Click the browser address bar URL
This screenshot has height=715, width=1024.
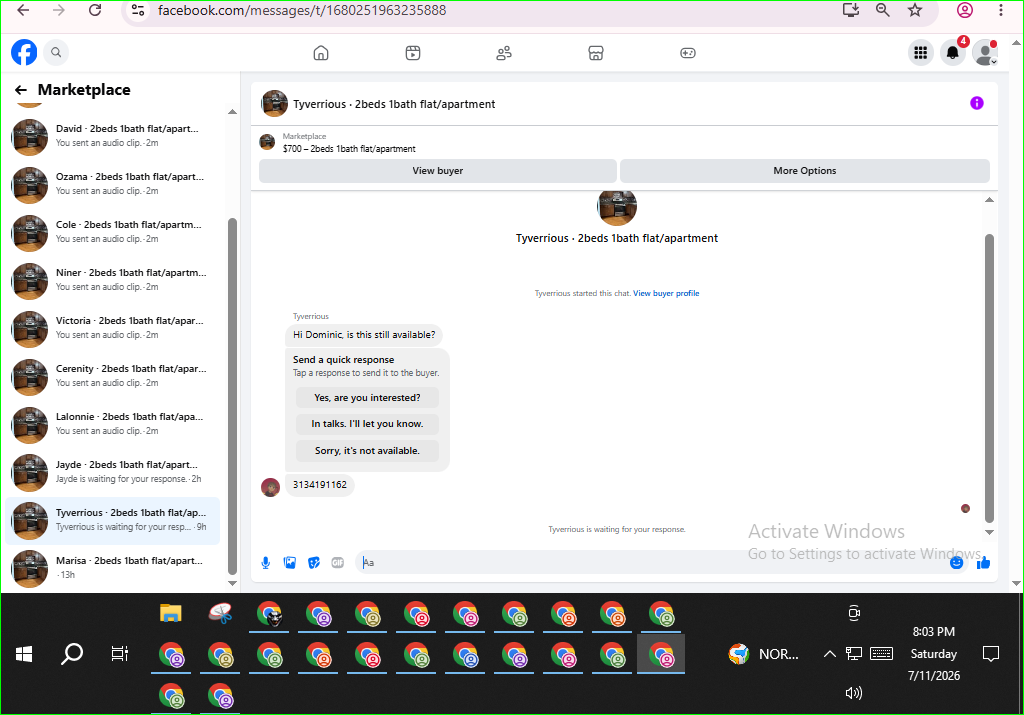[x=302, y=10]
